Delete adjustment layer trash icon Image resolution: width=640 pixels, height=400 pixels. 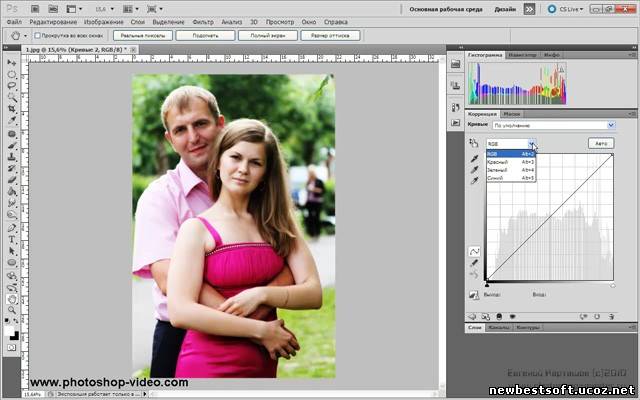pos(611,316)
